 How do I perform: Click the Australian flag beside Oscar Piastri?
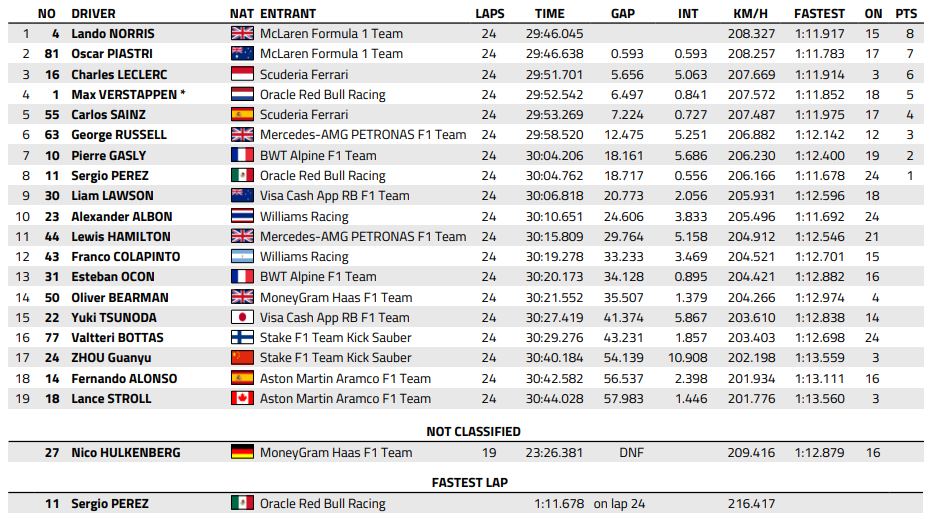click(x=242, y=54)
